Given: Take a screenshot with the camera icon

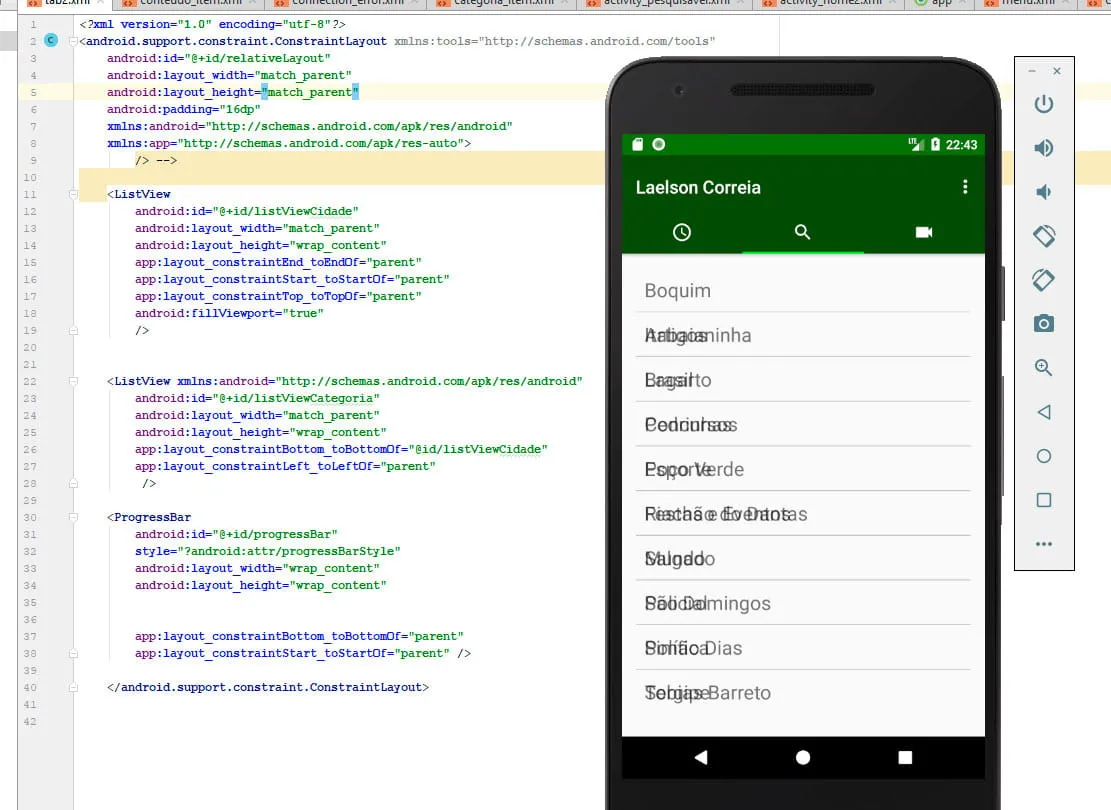Looking at the screenshot, I should coord(1043,323).
